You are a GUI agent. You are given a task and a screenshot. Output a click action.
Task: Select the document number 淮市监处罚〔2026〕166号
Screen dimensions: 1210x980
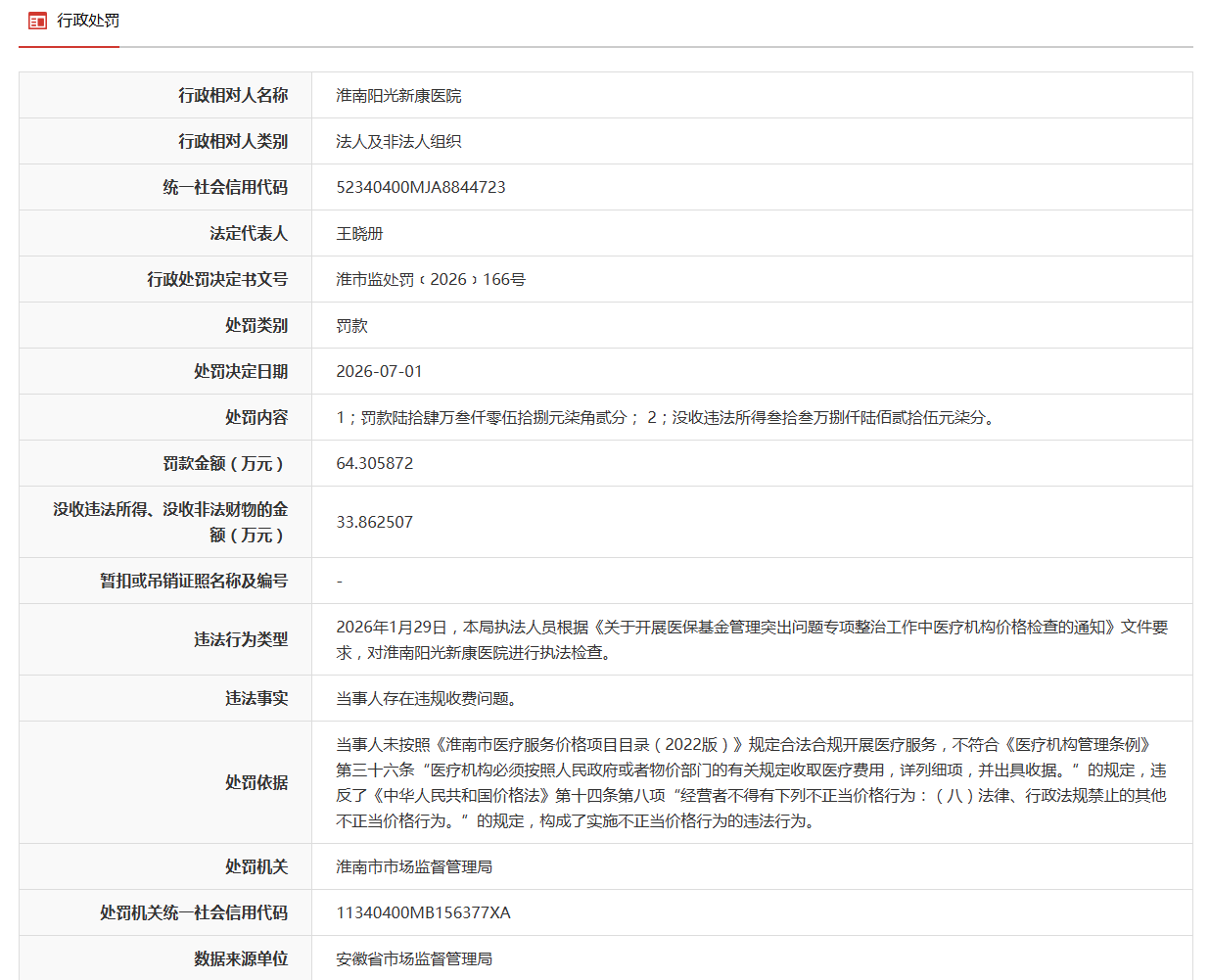click(x=431, y=279)
